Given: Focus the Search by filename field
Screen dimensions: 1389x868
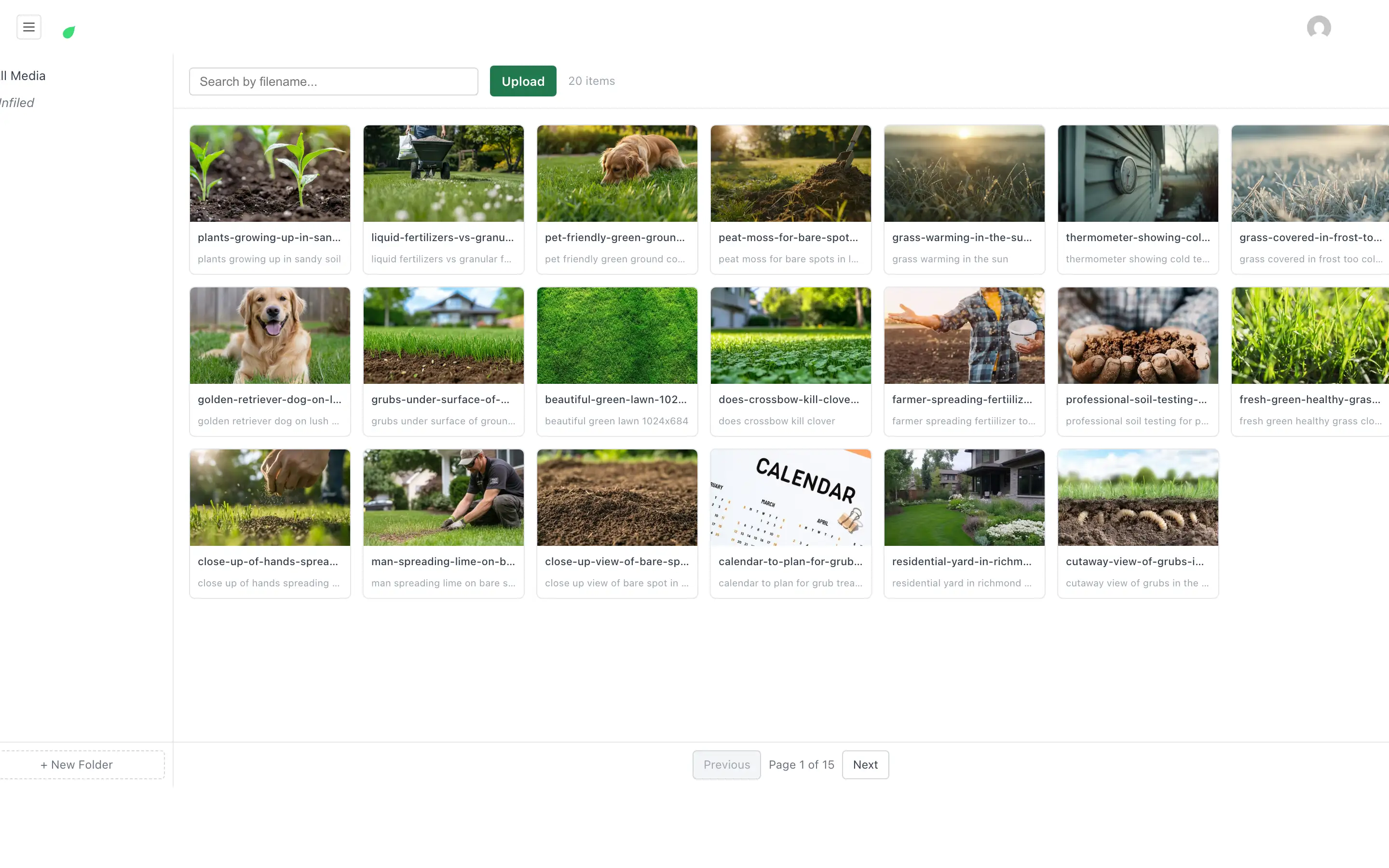Looking at the screenshot, I should click(333, 81).
